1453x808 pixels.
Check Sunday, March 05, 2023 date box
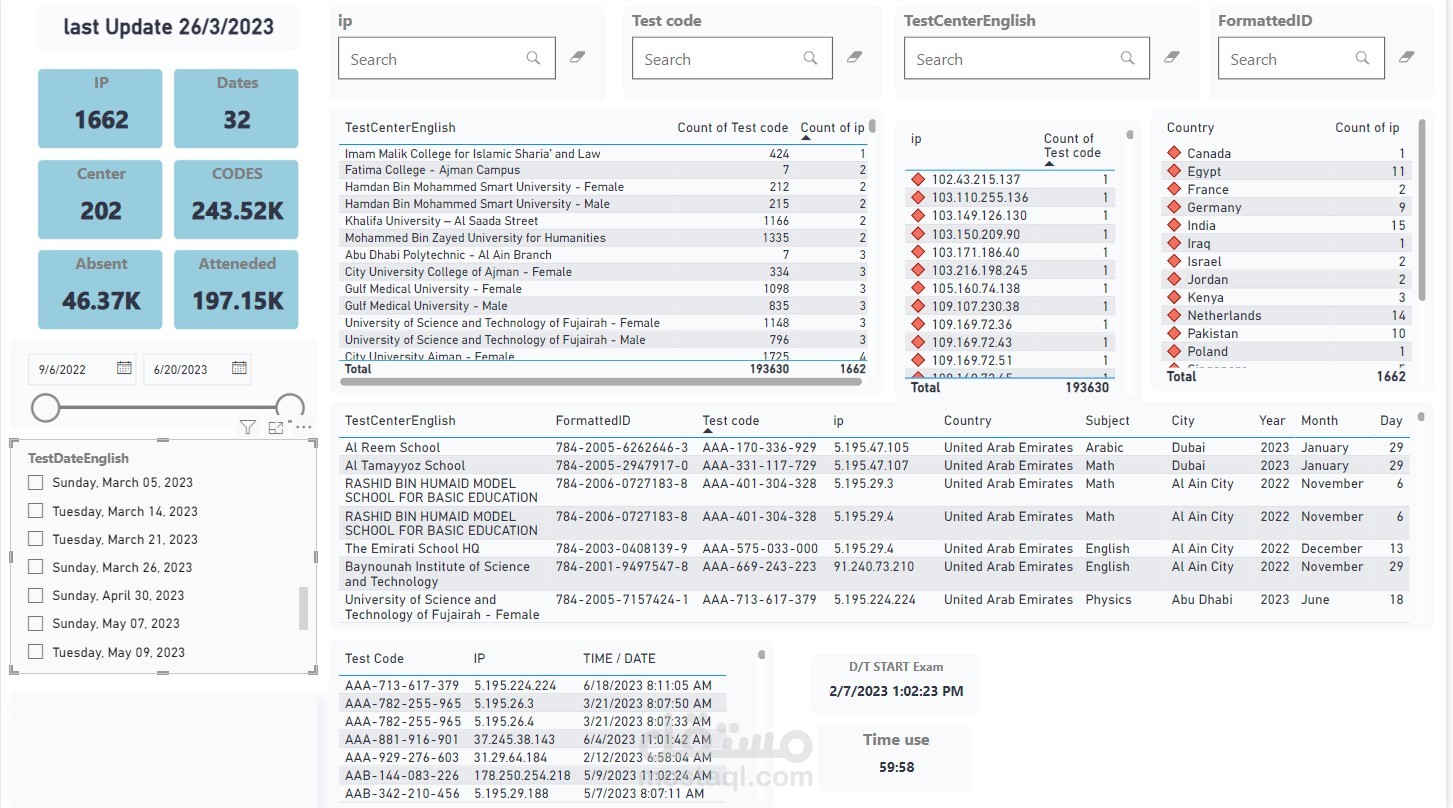[x=36, y=482]
